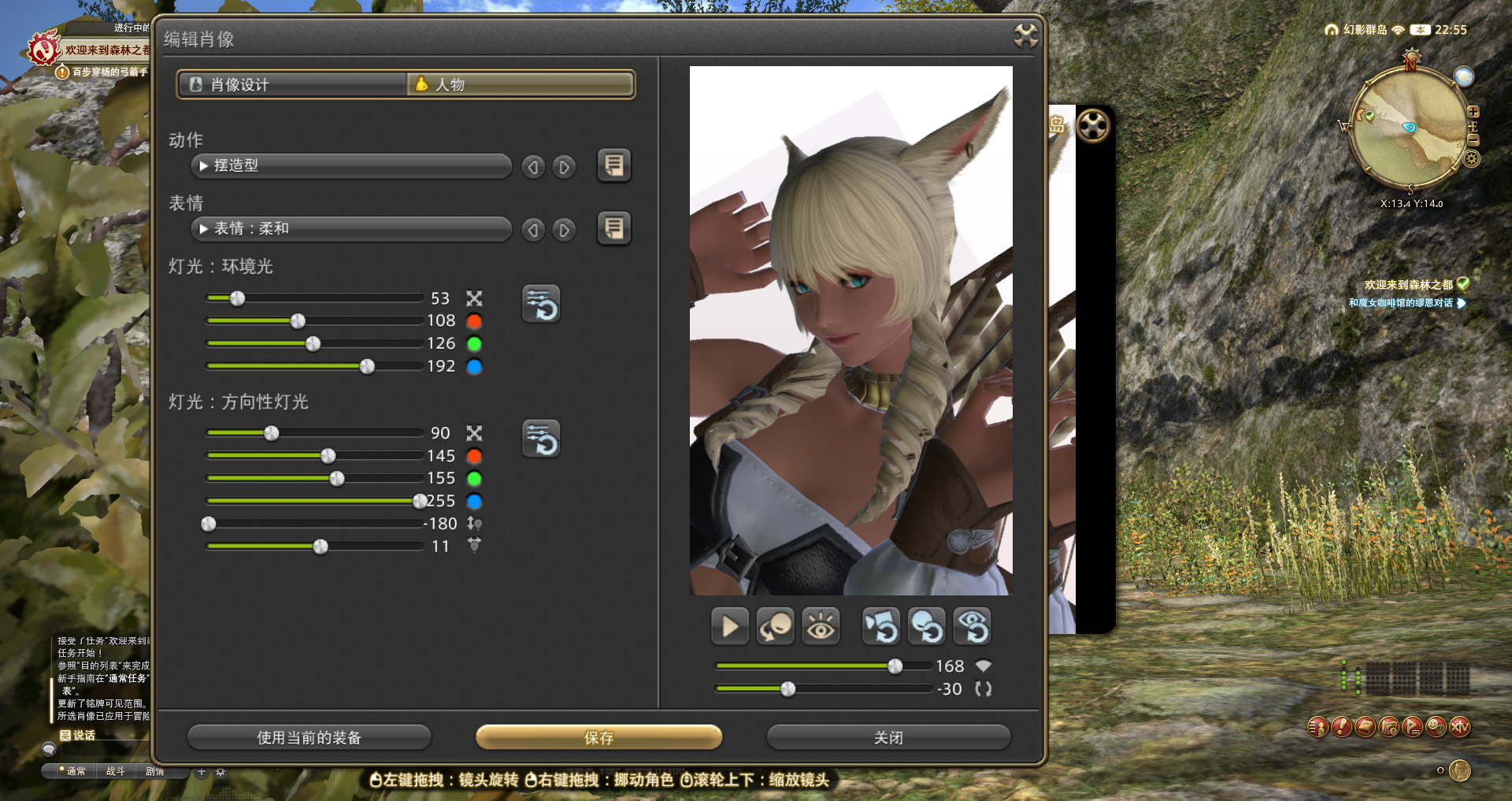Close the window behind the portrait editor
Viewport: 1512px width, 801px height.
[x=1093, y=125]
